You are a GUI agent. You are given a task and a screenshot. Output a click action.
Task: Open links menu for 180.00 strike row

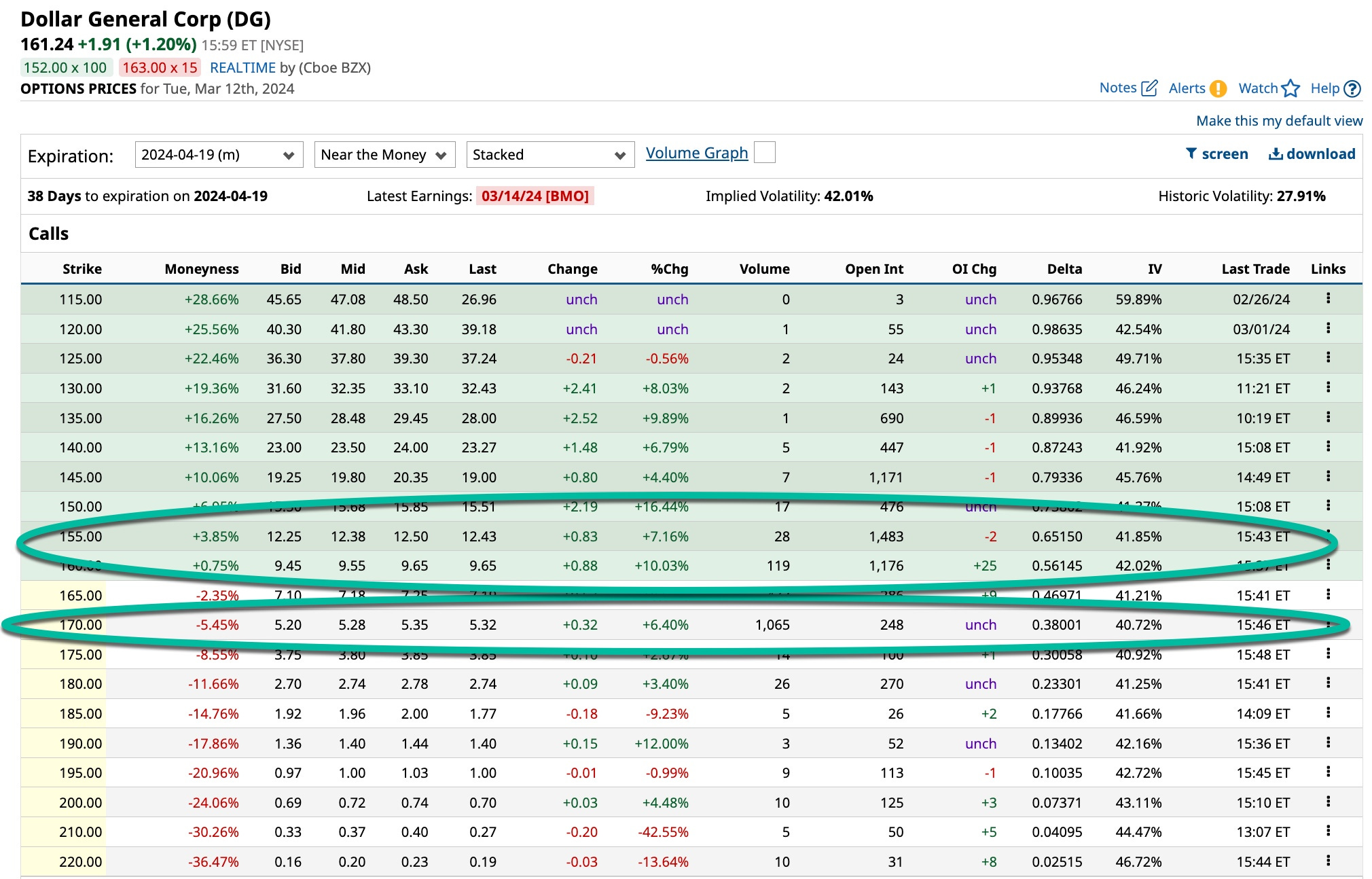pos(1328,683)
